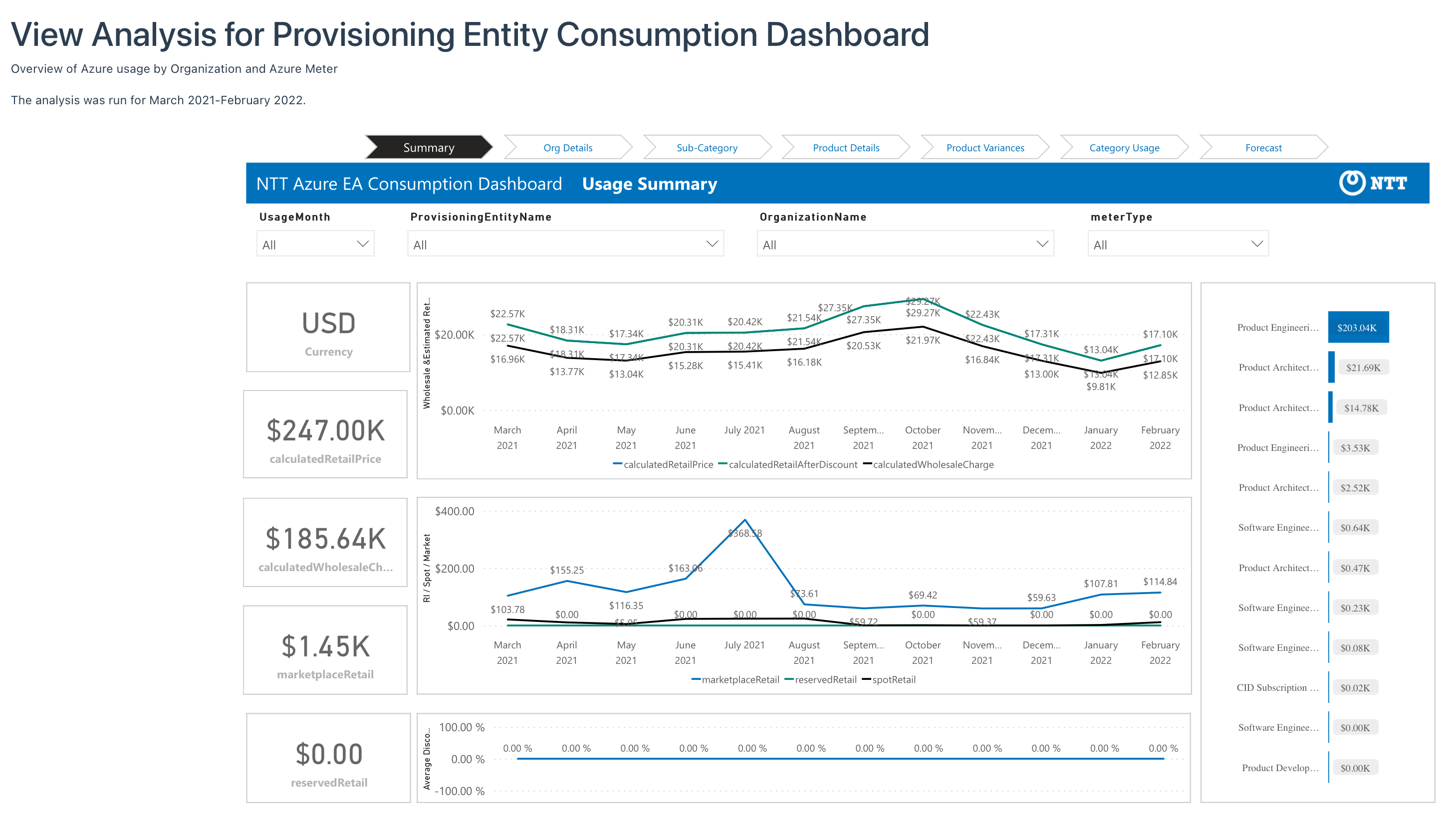Click the $16.96K March wholesale label
The width and height of the screenshot is (1456, 818).
[507, 359]
